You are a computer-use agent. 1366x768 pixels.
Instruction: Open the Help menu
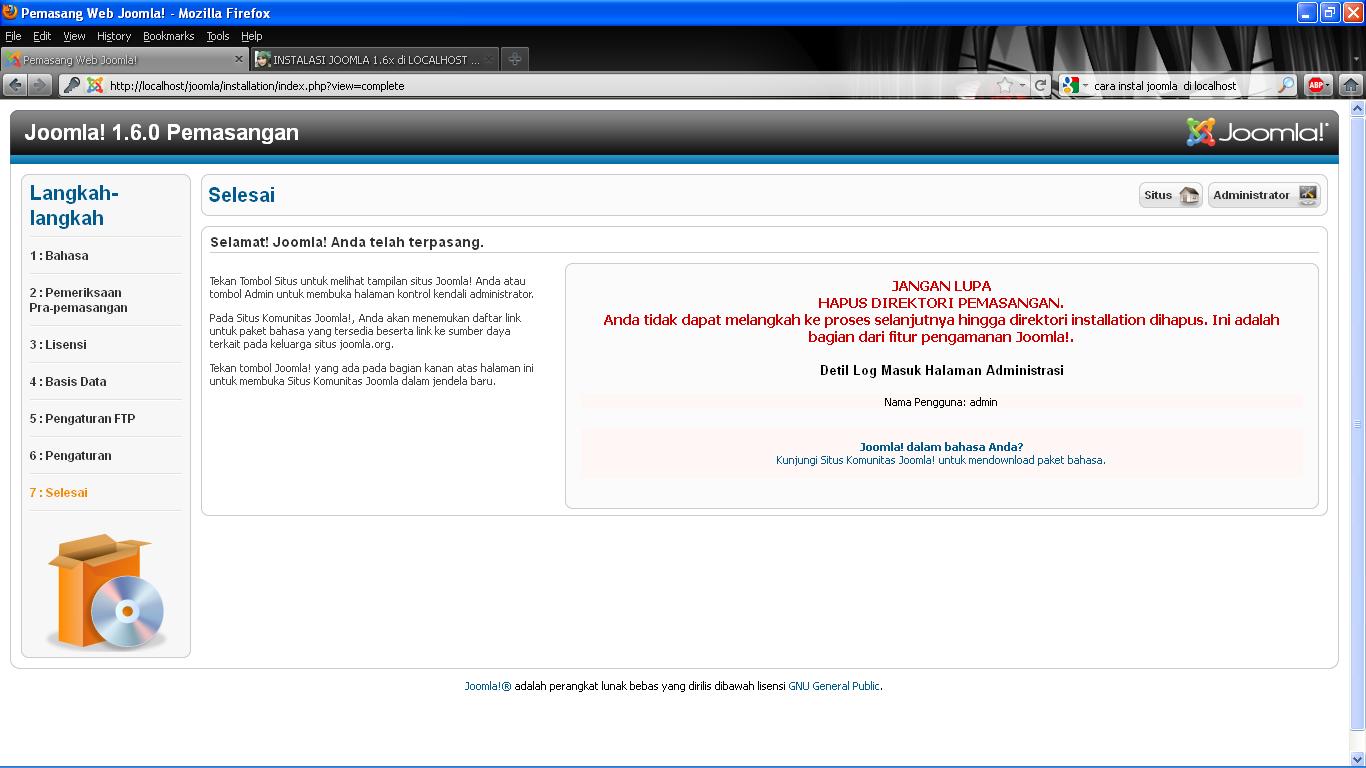251,36
